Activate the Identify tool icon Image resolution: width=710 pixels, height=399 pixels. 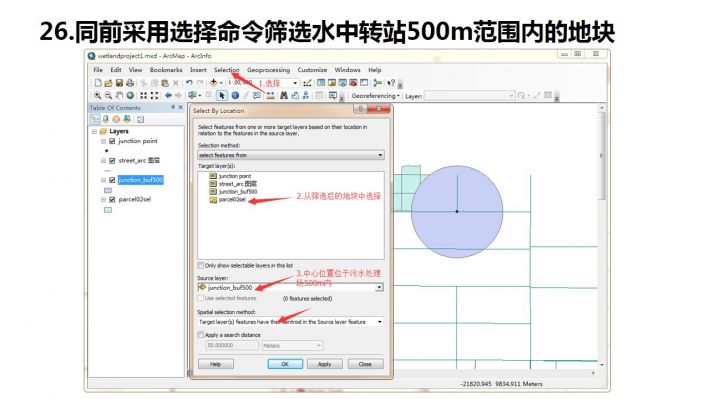[x=235, y=96]
